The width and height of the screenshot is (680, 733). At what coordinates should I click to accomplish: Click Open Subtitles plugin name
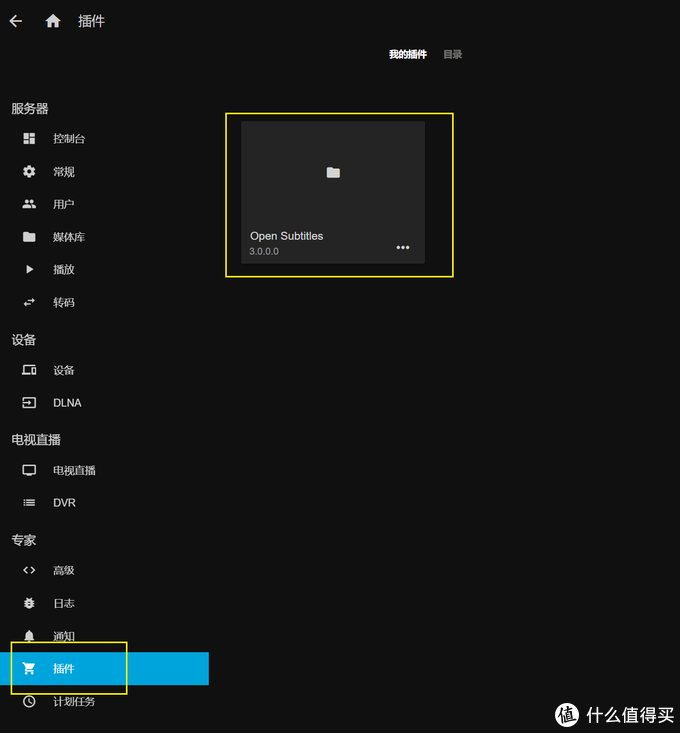[x=286, y=236]
